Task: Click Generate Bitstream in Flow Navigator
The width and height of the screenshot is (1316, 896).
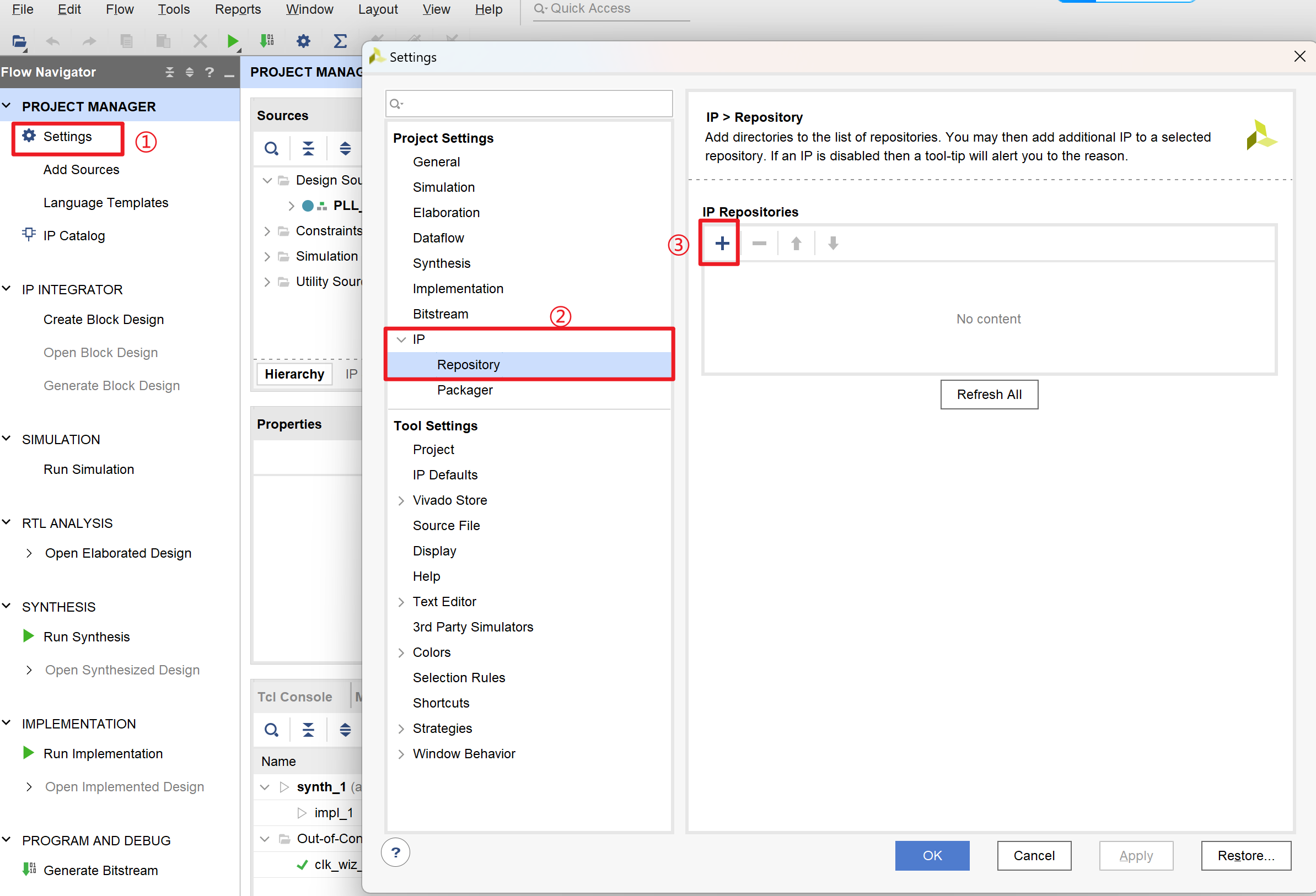Action: tap(100, 870)
